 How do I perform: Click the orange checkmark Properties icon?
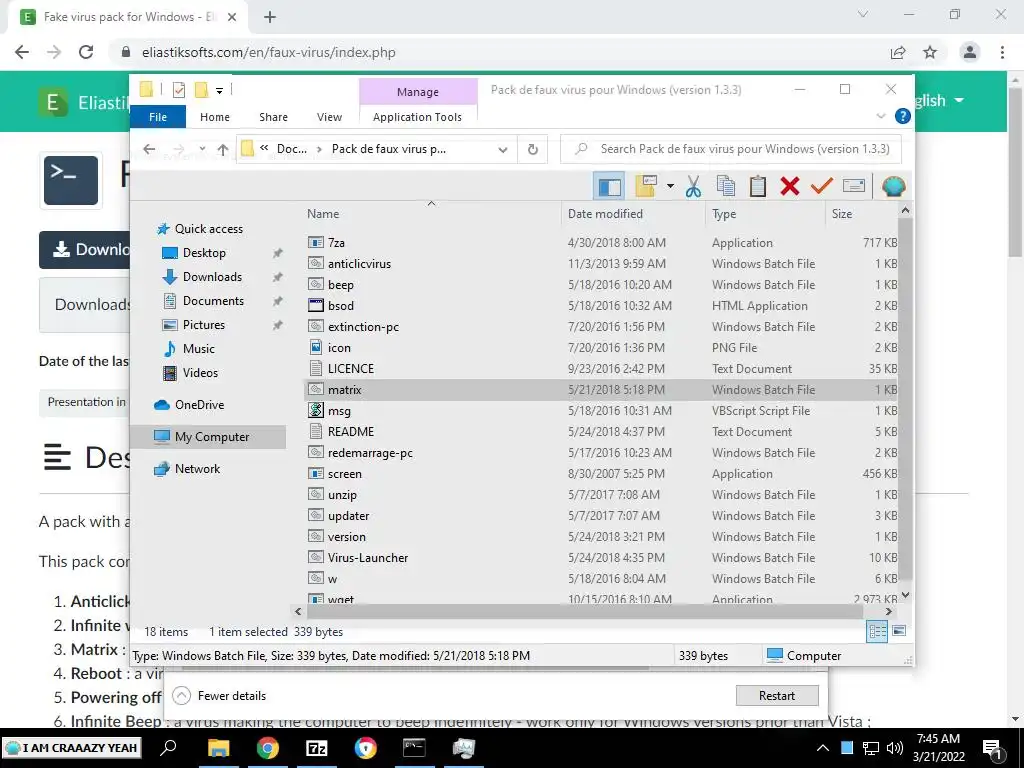click(822, 186)
